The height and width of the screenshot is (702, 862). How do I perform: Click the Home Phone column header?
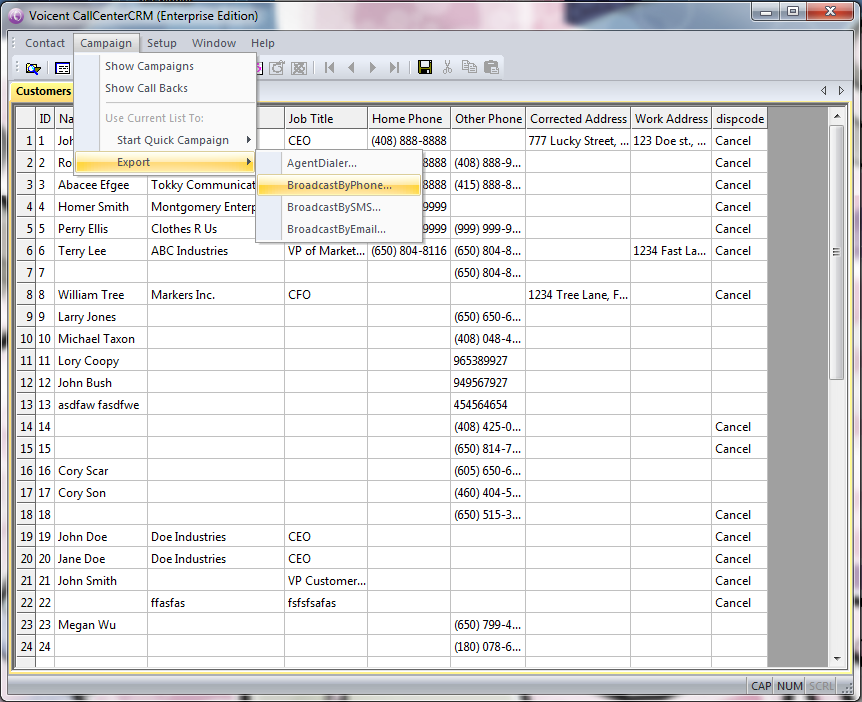click(409, 119)
